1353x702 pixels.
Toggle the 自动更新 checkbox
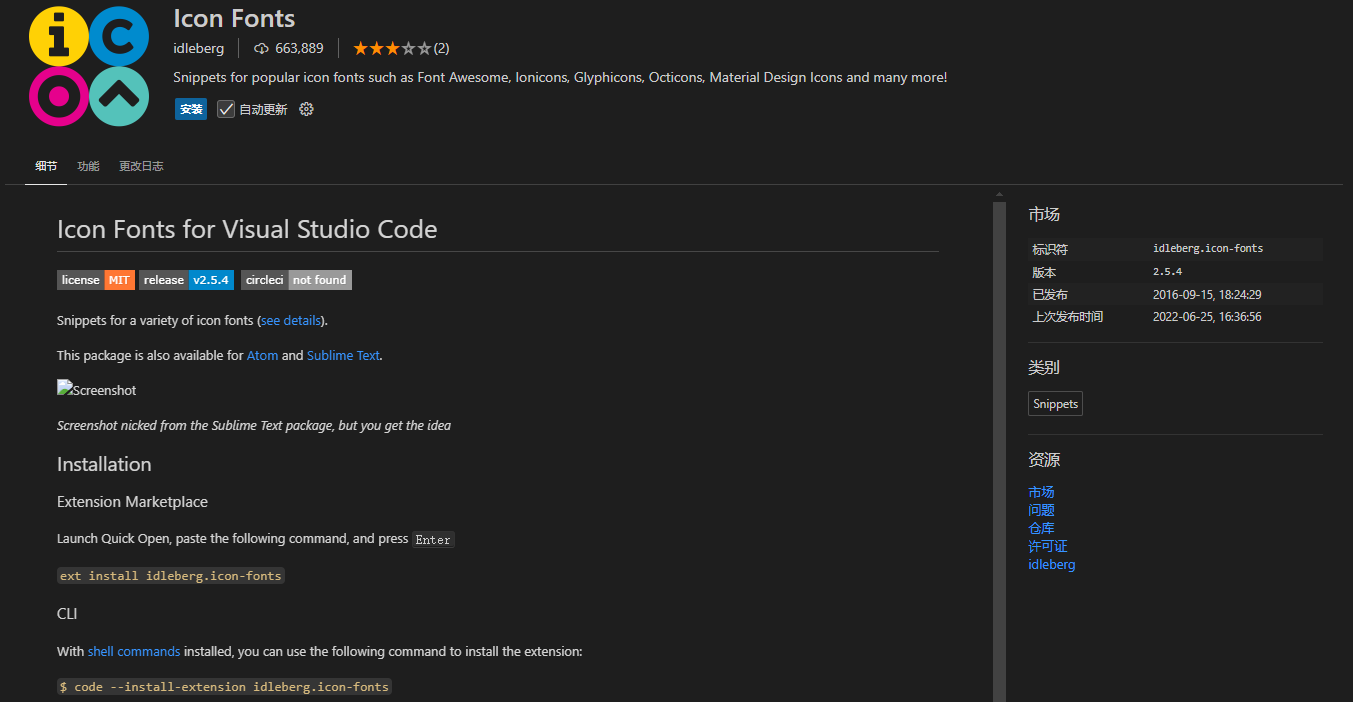[x=226, y=109]
